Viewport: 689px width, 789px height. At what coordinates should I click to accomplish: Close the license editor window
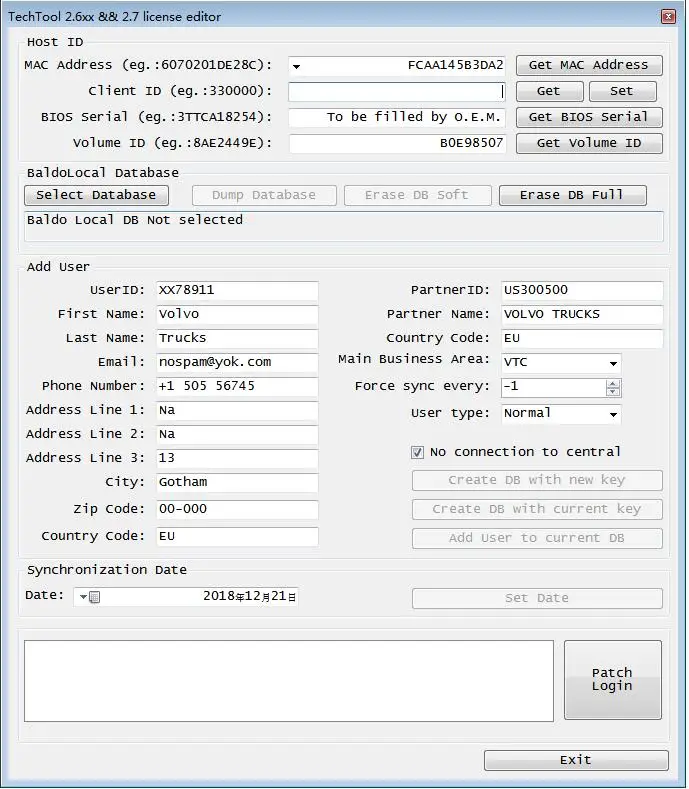pyautogui.click(x=668, y=17)
